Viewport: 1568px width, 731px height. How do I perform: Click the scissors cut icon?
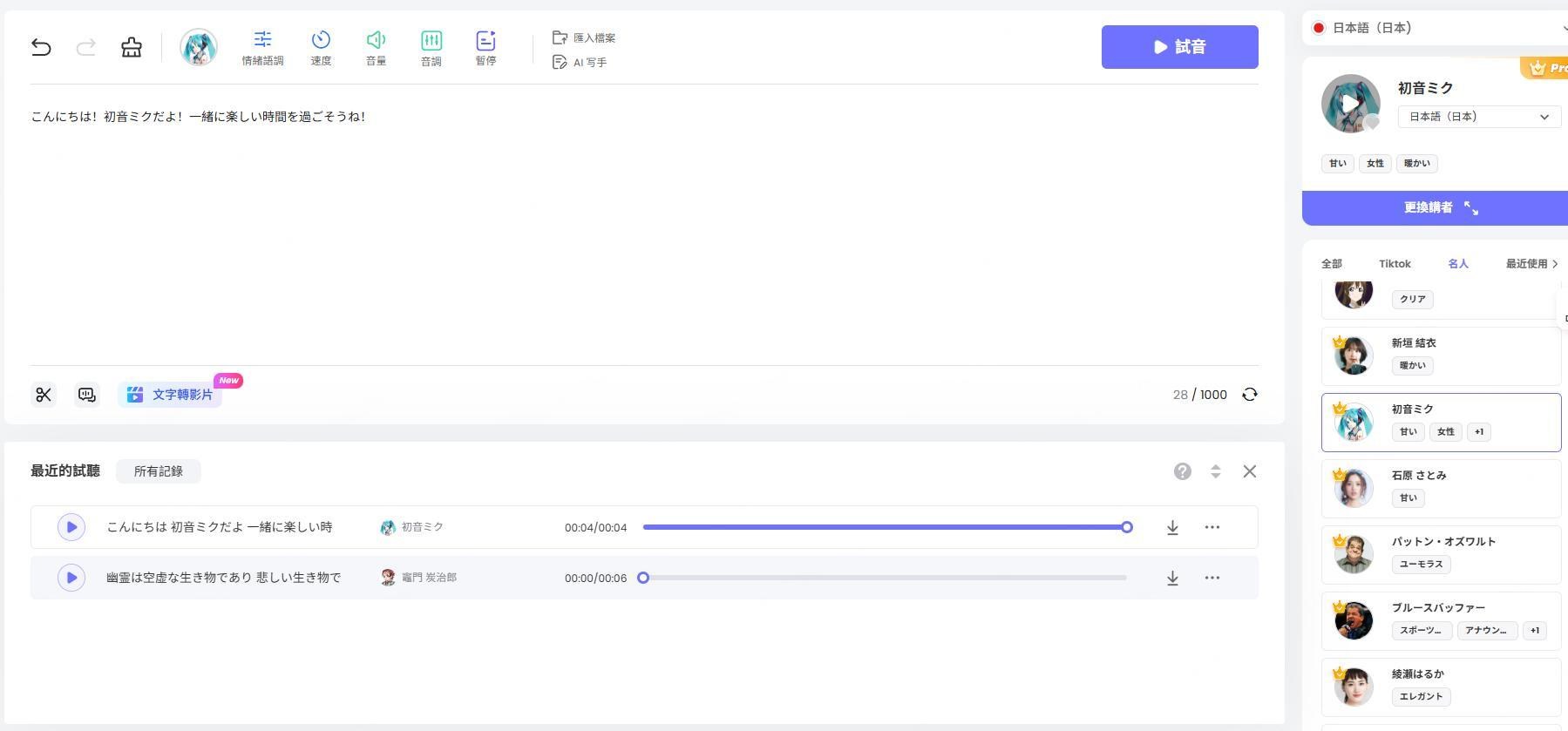(x=44, y=395)
